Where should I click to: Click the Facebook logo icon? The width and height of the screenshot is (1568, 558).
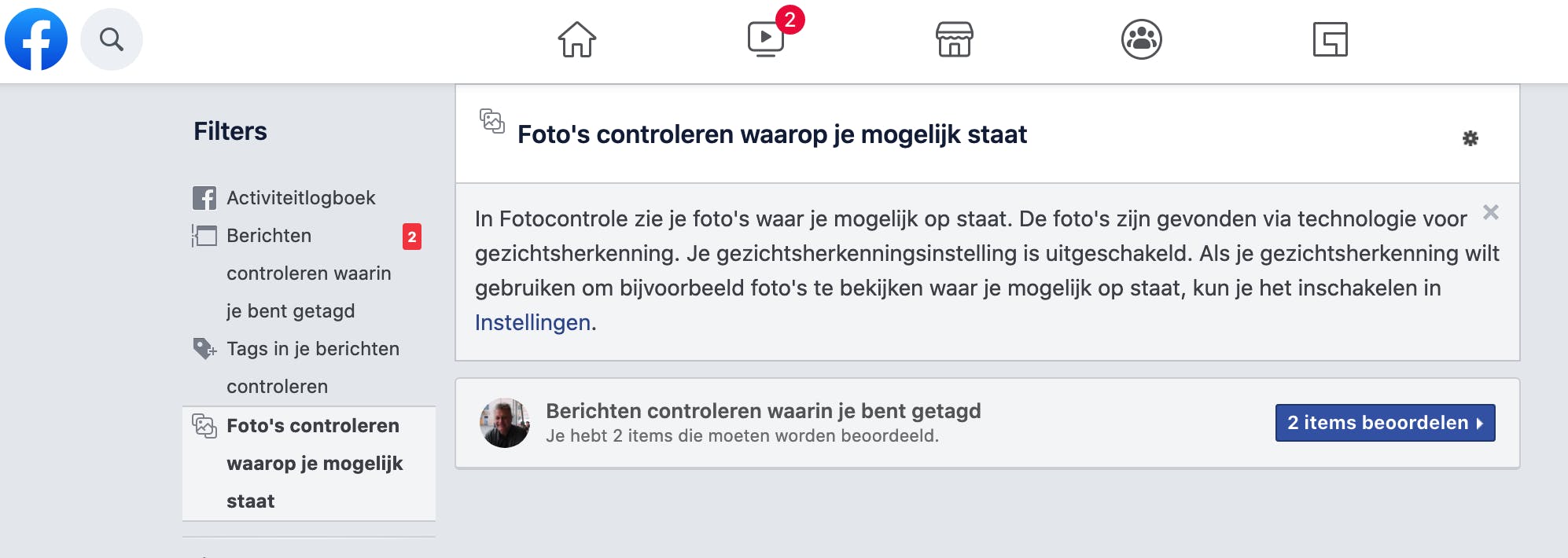click(x=36, y=39)
